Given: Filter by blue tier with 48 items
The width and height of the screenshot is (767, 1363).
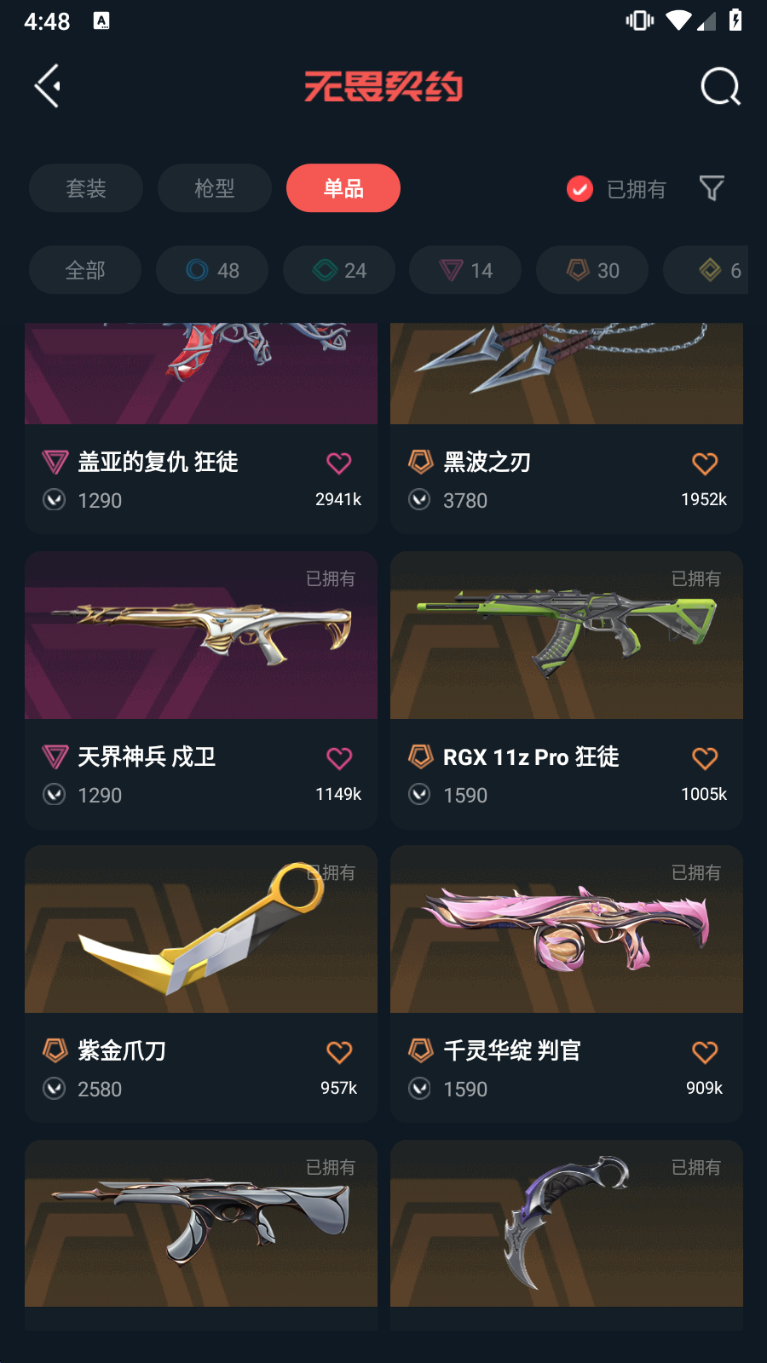Looking at the screenshot, I should click(212, 270).
